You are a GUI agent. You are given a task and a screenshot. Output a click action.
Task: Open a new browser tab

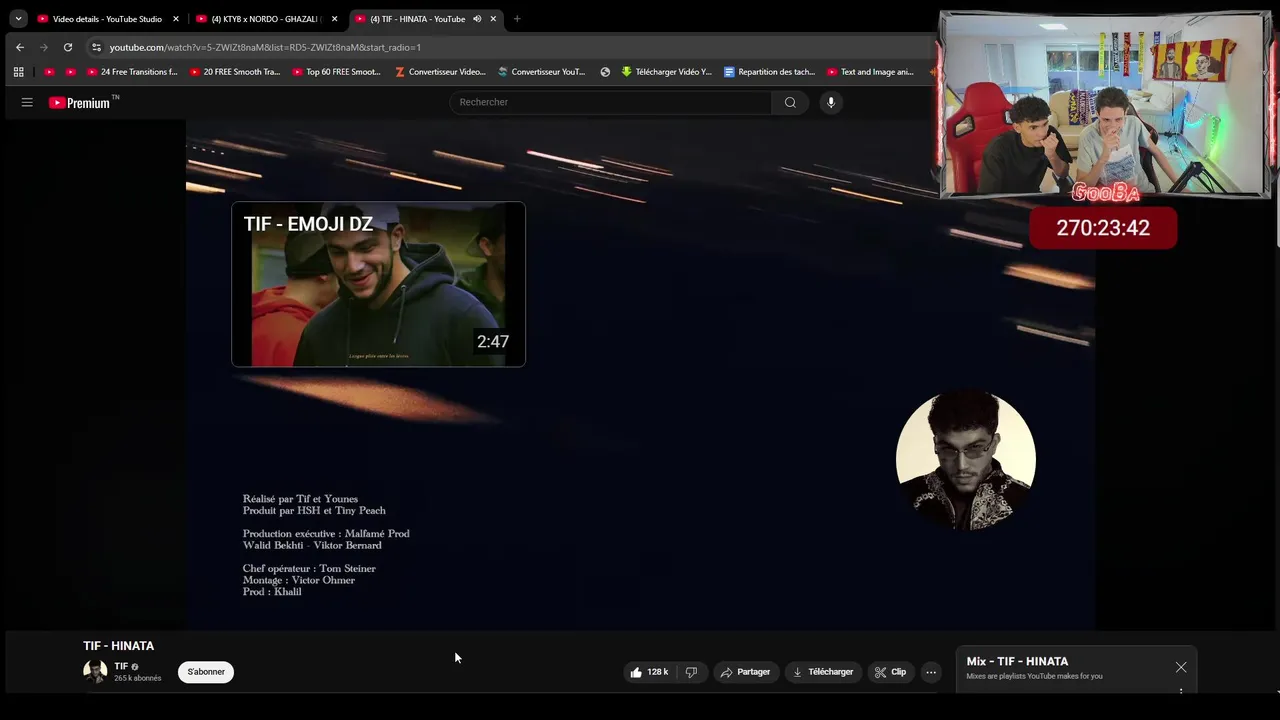[517, 19]
